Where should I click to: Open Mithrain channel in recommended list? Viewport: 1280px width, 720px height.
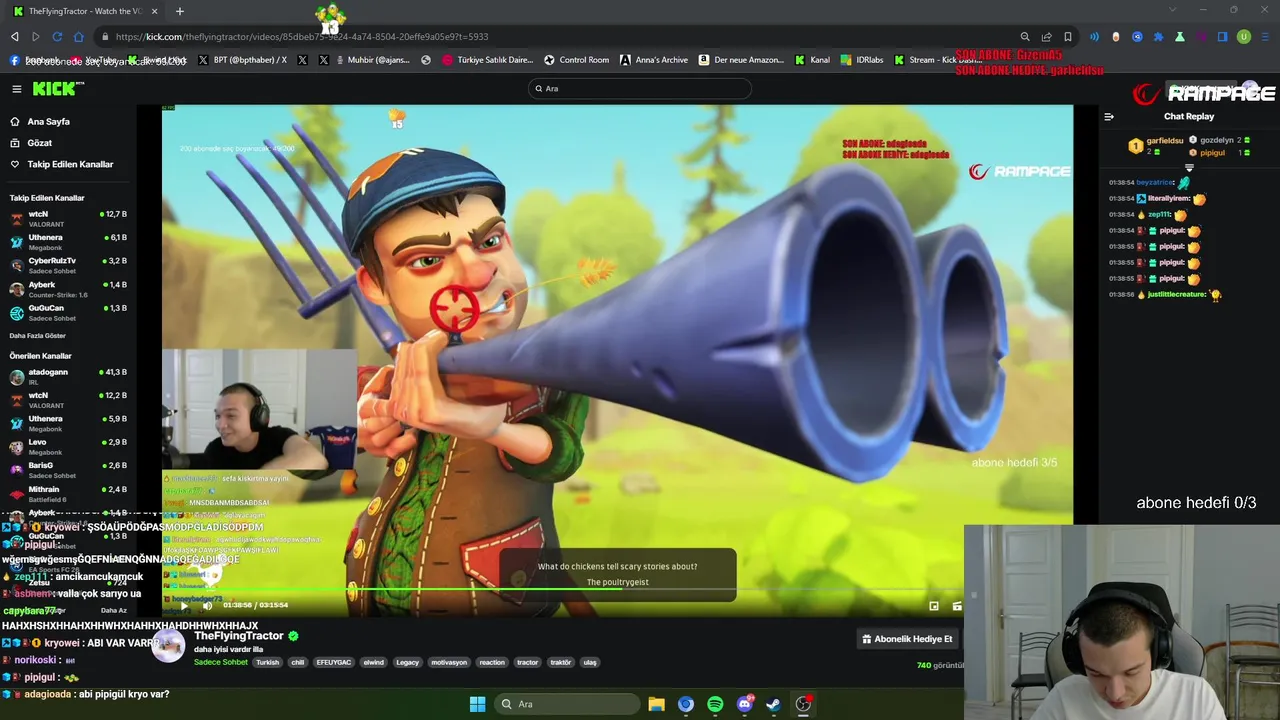click(68, 493)
